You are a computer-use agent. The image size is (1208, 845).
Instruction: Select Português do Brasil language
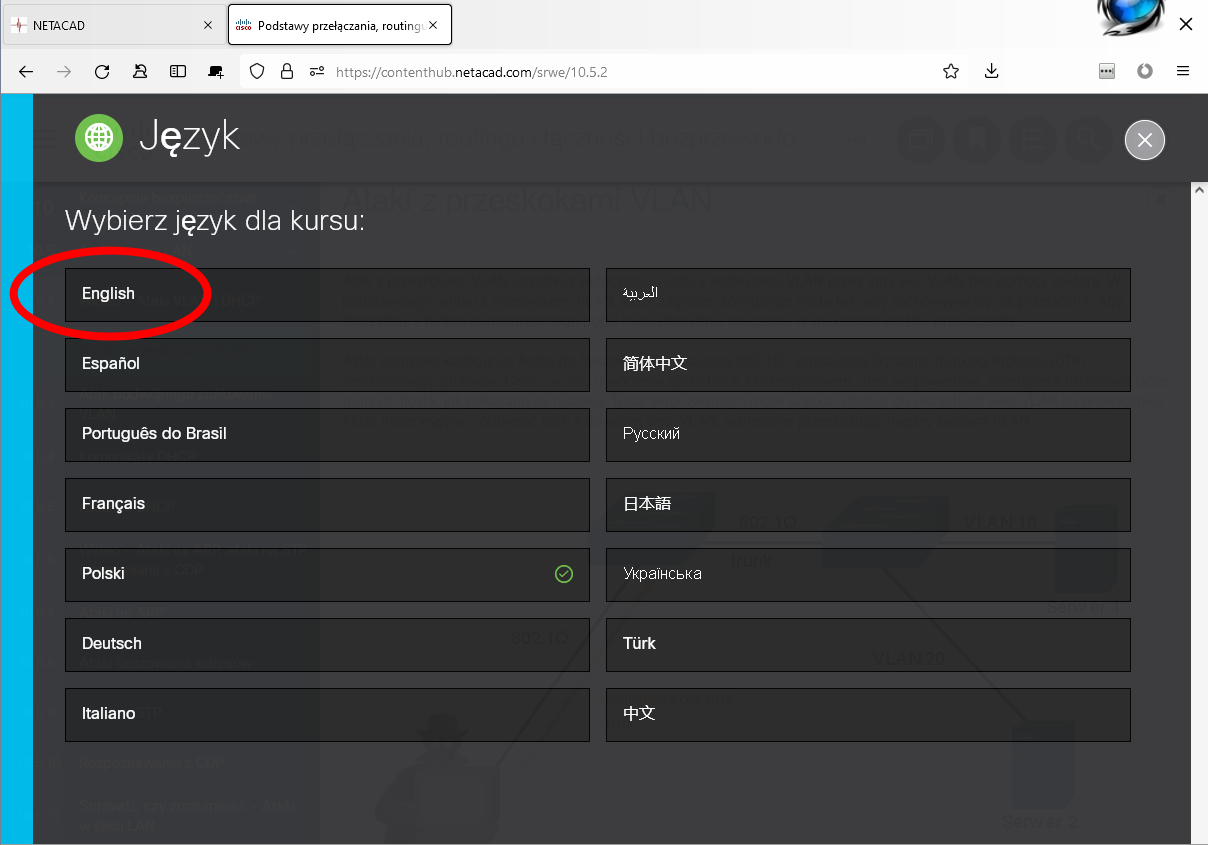(x=327, y=434)
